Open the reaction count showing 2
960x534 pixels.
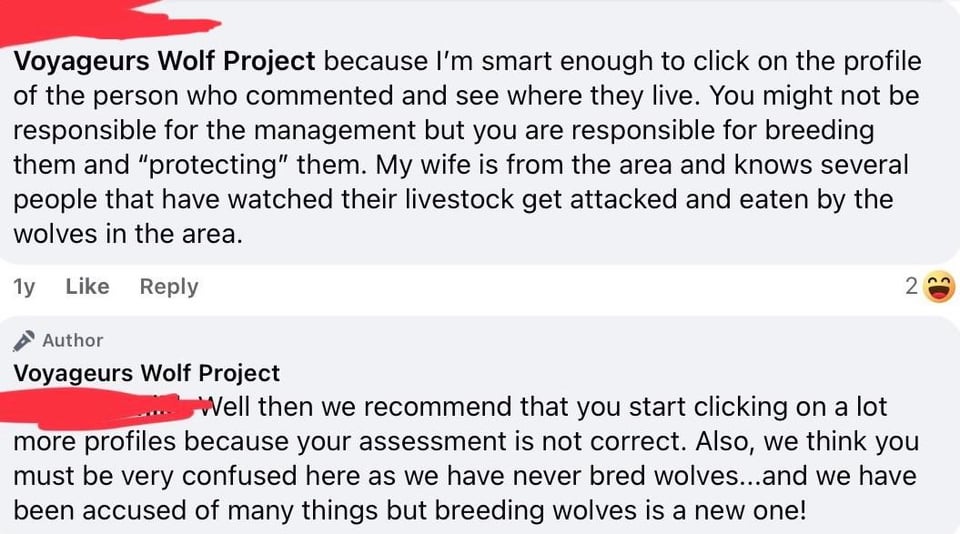tap(911, 288)
